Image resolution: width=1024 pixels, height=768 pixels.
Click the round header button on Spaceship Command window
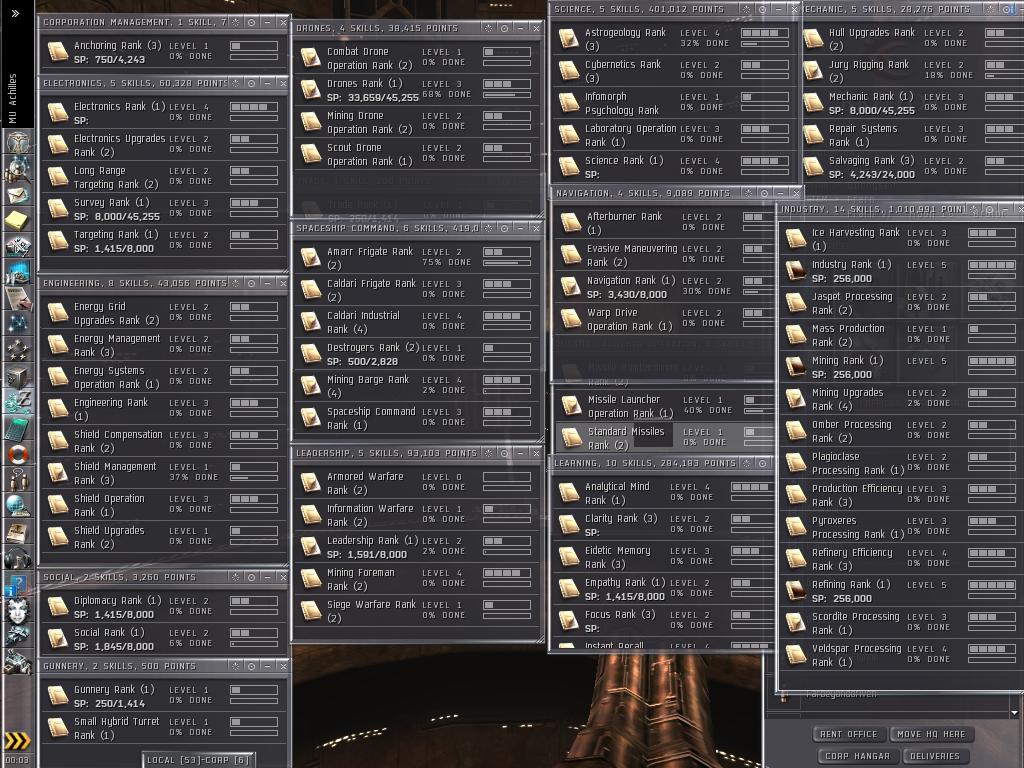click(504, 228)
